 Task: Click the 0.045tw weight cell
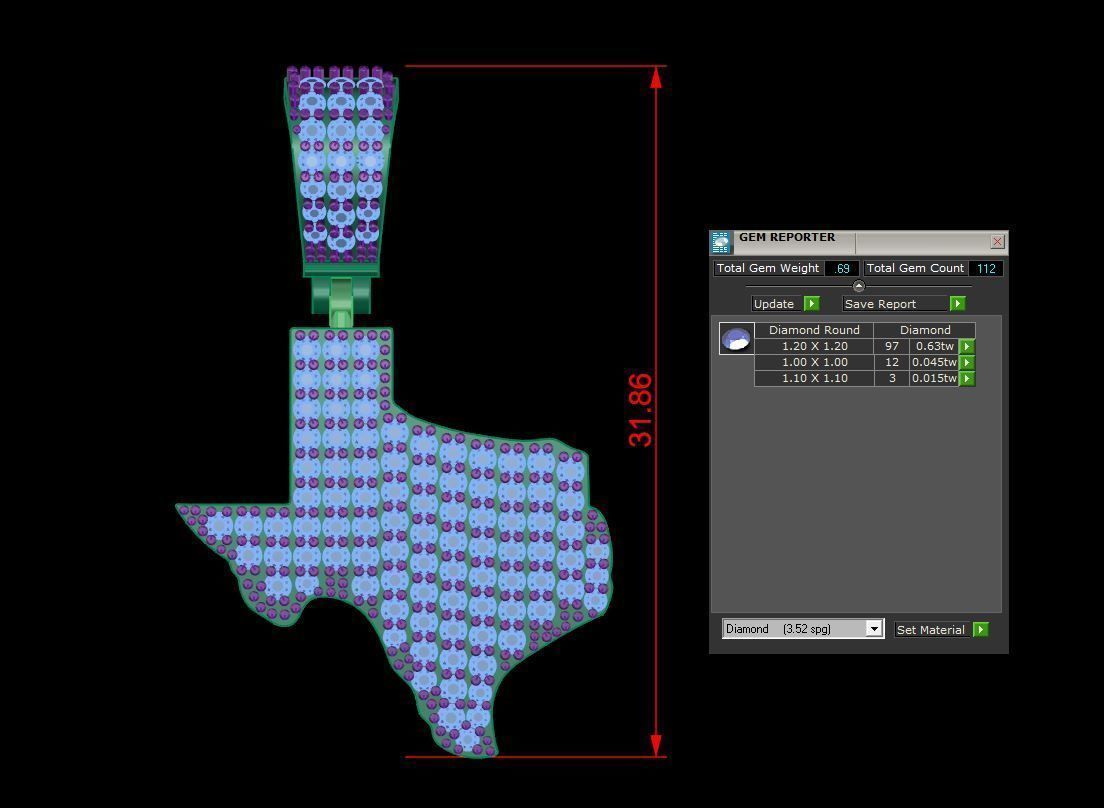934,362
